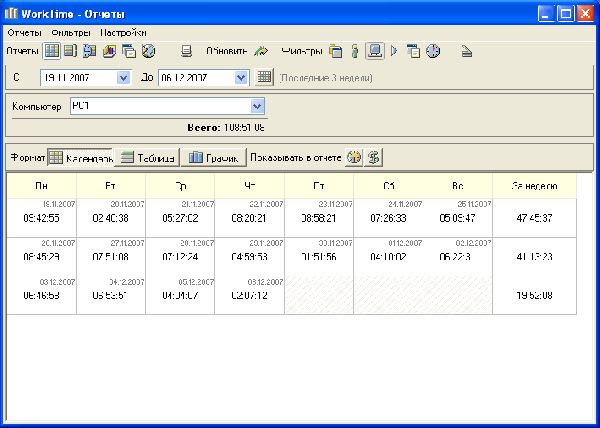Click the clock filter icon
The height and width of the screenshot is (428, 600).
click(433, 50)
